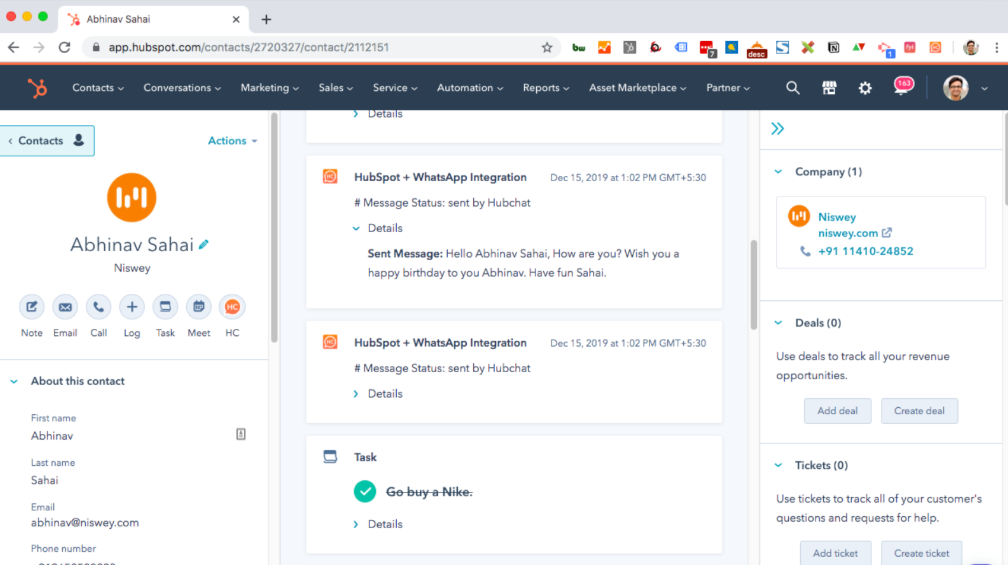
Task: Click the Log activity plus icon
Action: click(x=132, y=307)
